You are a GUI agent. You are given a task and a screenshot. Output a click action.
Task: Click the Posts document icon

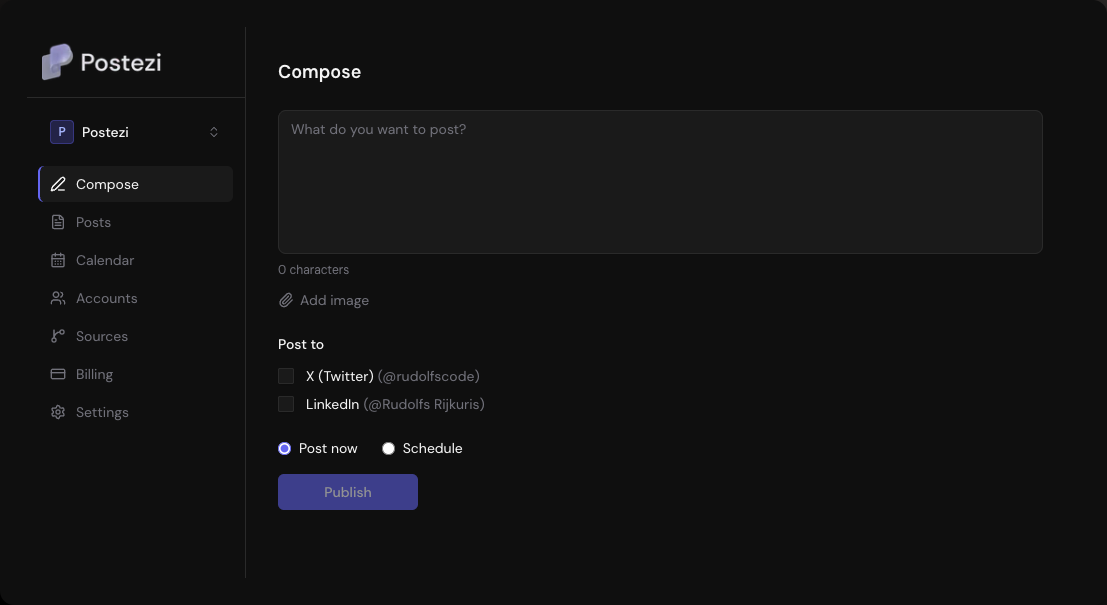pos(58,222)
